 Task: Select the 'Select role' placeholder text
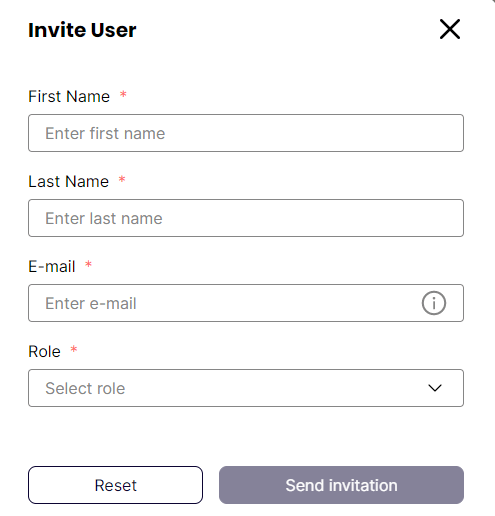click(x=85, y=388)
